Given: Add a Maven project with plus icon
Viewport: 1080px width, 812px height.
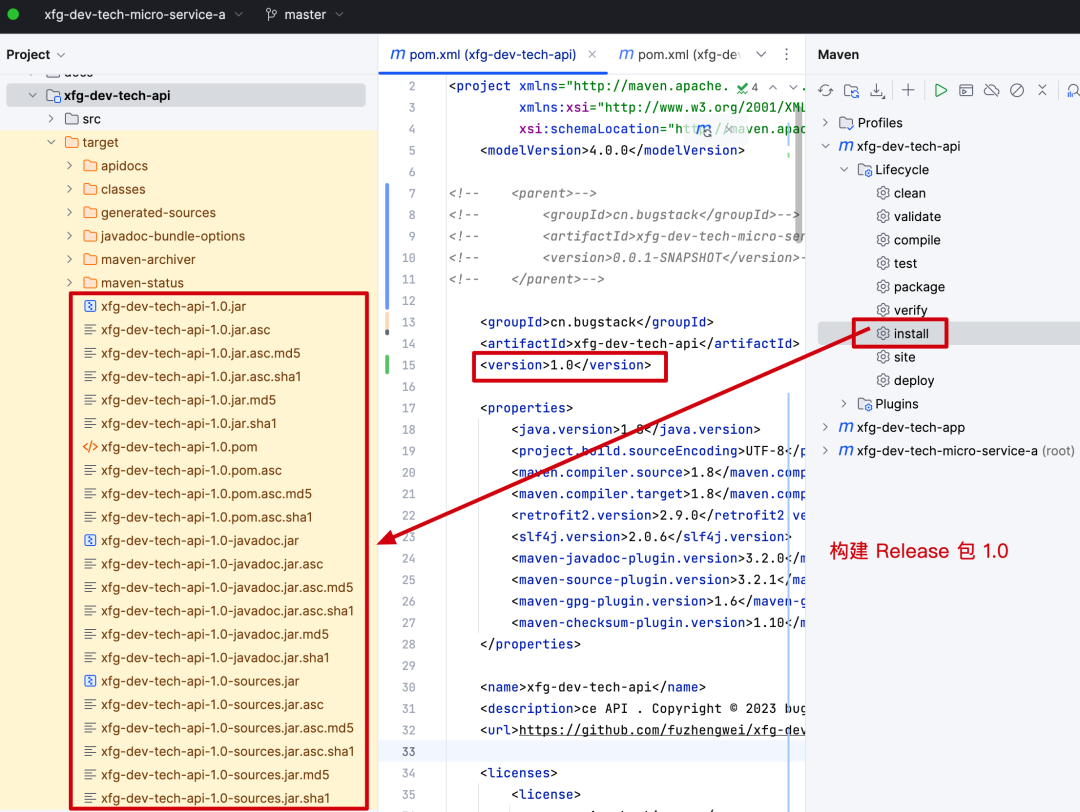Looking at the screenshot, I should [x=908, y=90].
